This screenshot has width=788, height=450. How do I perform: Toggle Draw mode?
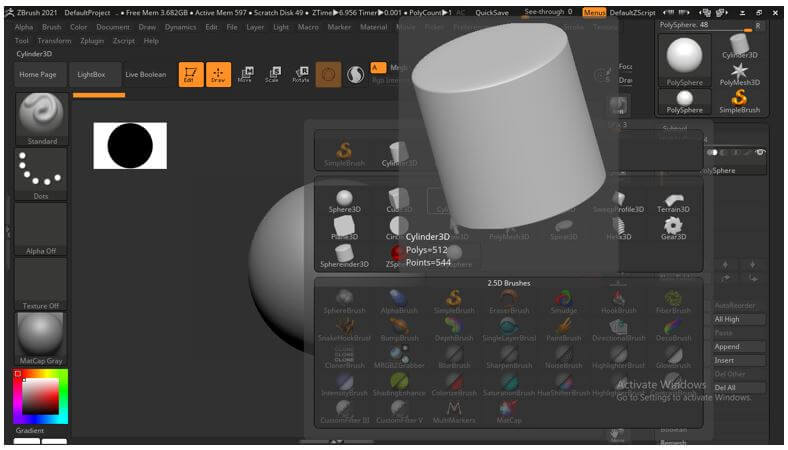click(x=218, y=74)
